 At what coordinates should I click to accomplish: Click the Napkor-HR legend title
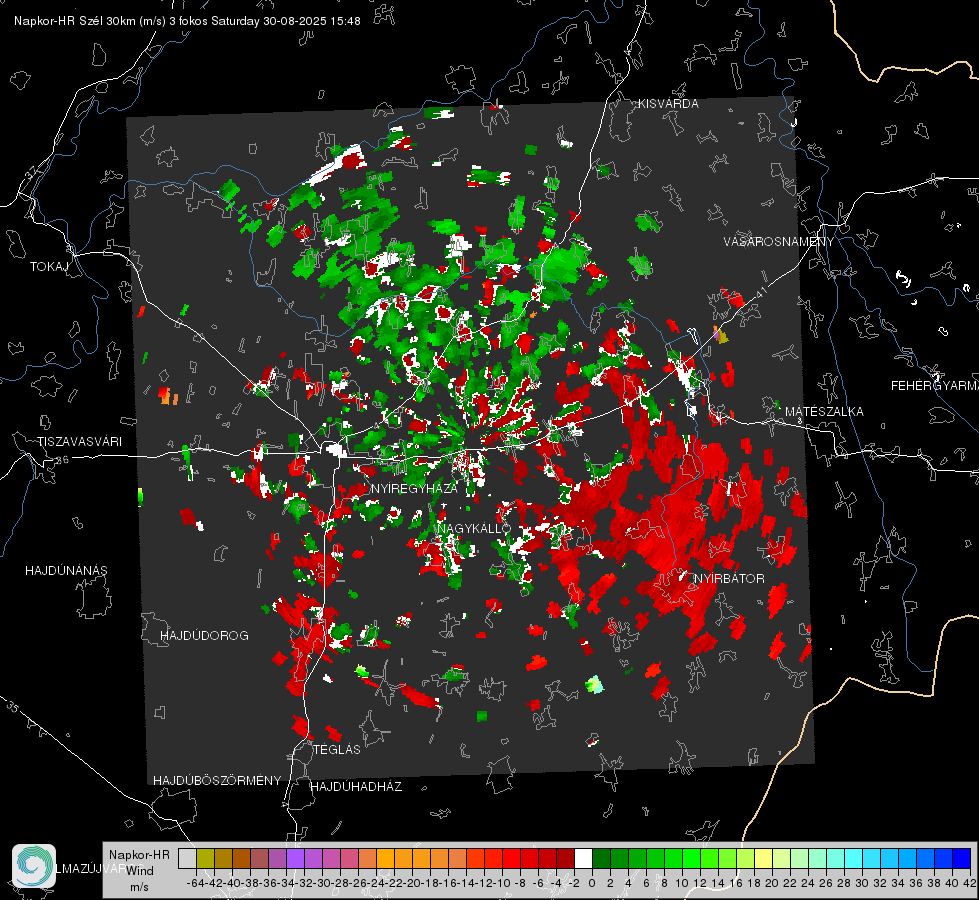[139, 854]
